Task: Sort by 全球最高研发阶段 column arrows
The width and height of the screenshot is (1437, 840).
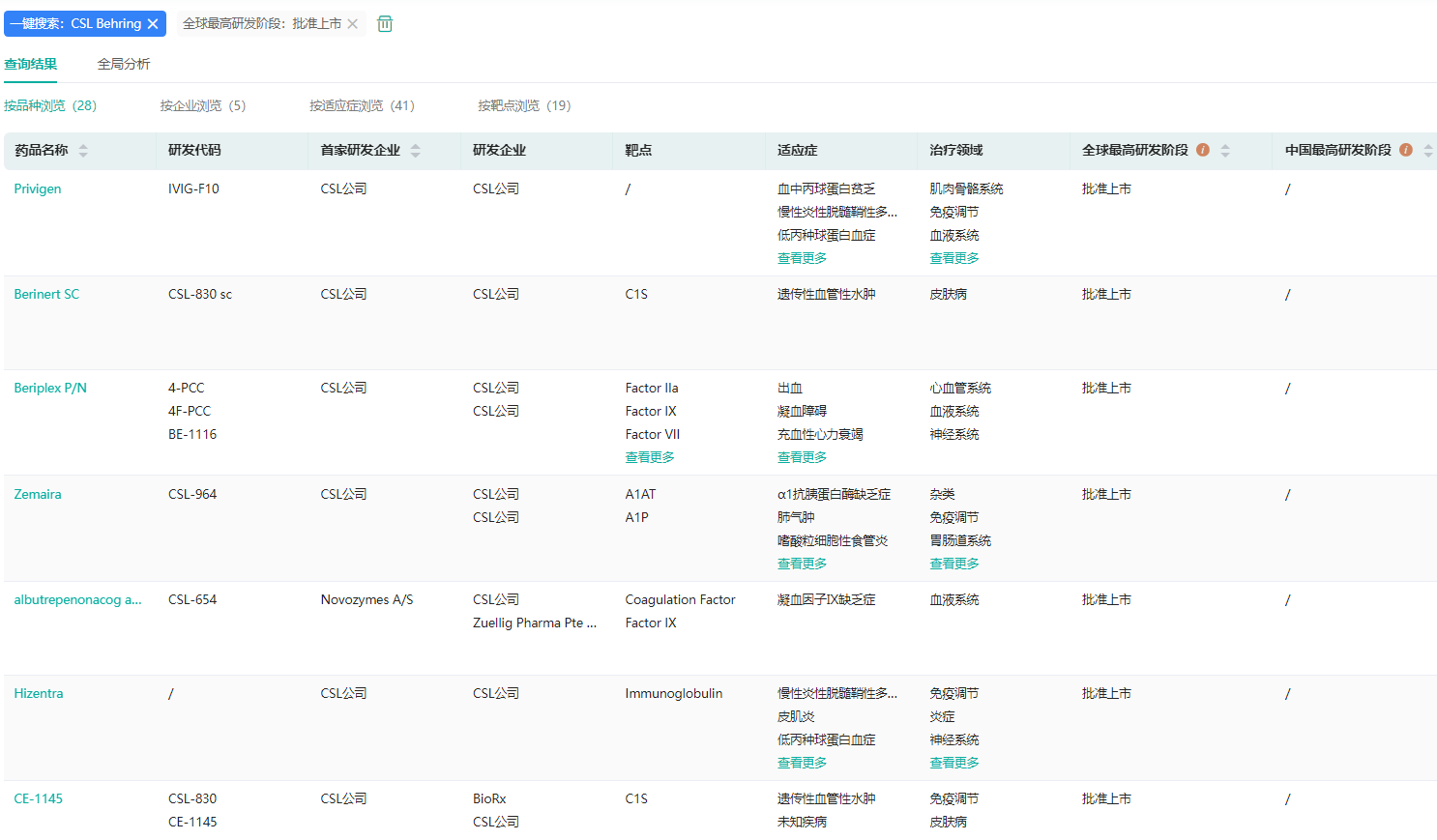Action: [1225, 151]
